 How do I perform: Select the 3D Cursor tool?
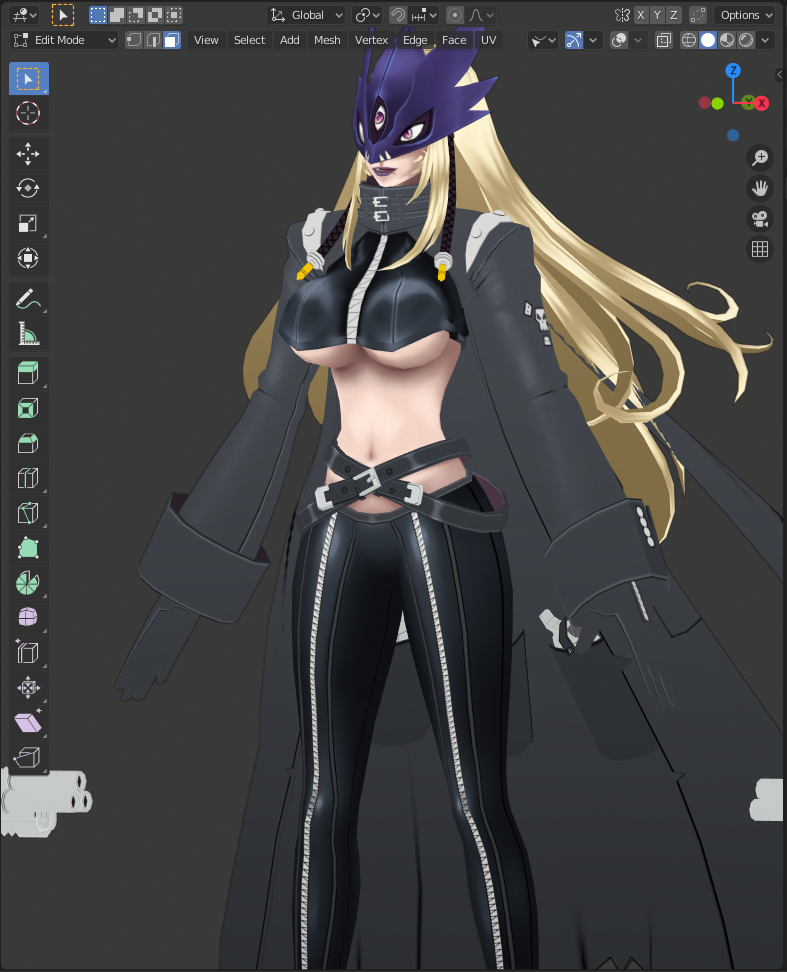[x=29, y=113]
